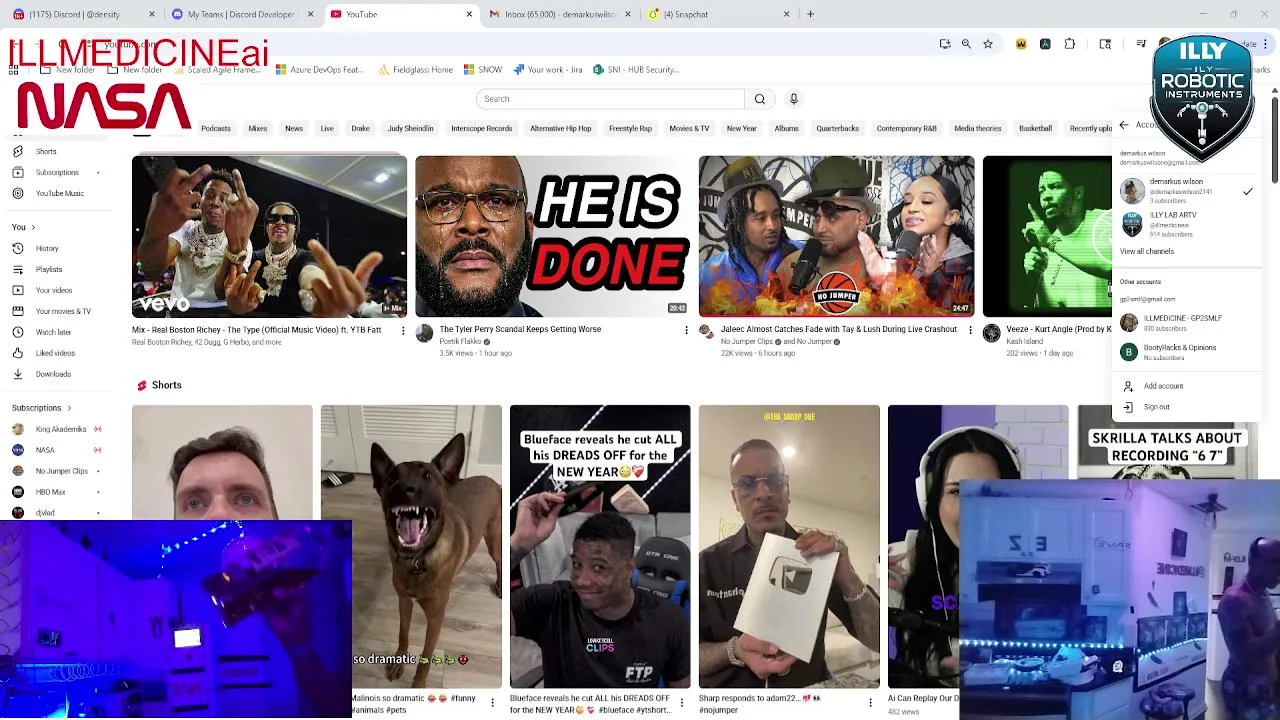1280x720 pixels.
Task: Open the Malinois so dramatic short
Action: [x=411, y=547]
